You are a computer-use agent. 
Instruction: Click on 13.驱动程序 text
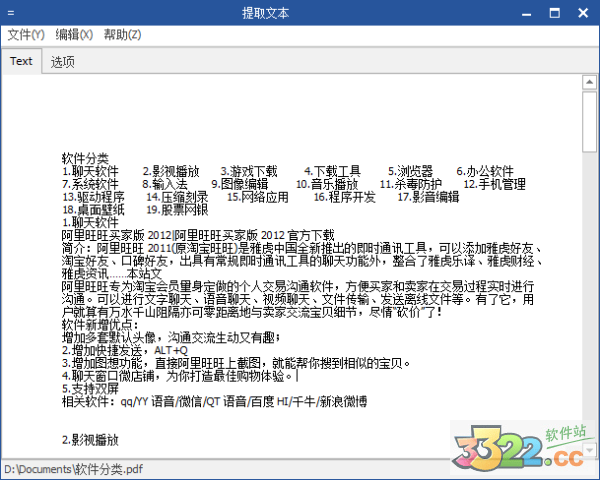93,197
